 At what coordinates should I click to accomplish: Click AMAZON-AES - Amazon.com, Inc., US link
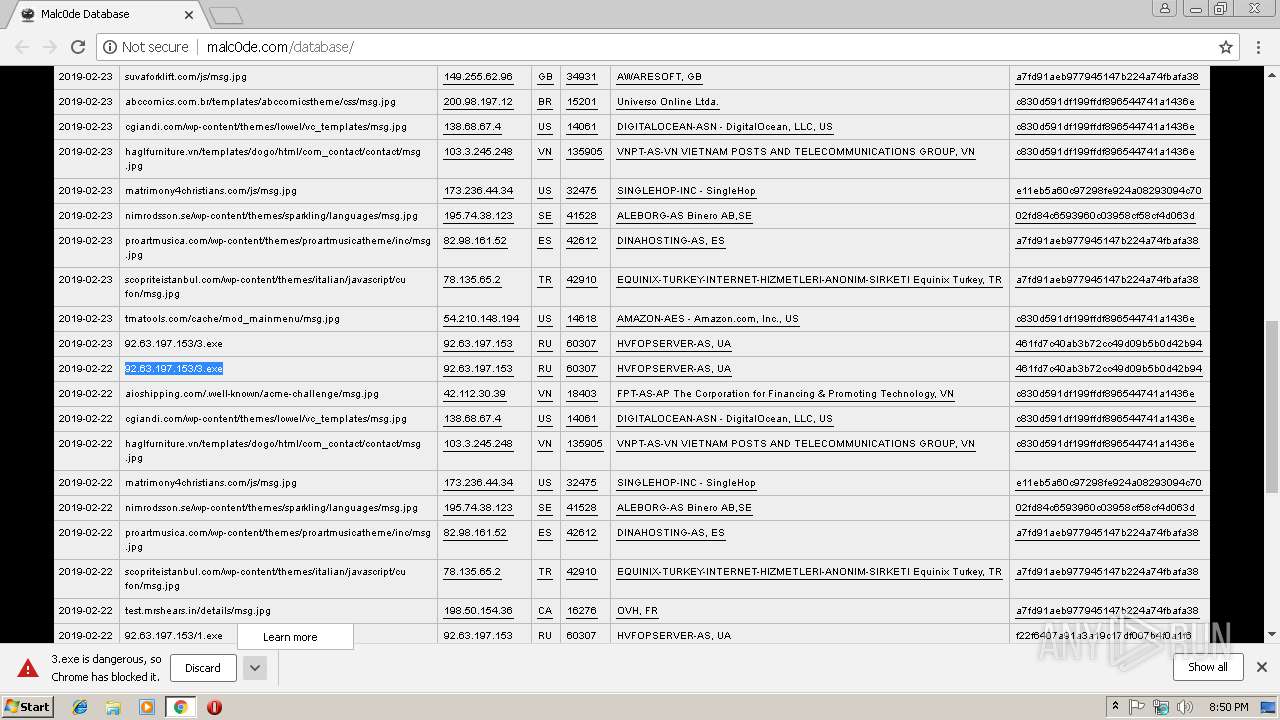click(x=708, y=319)
